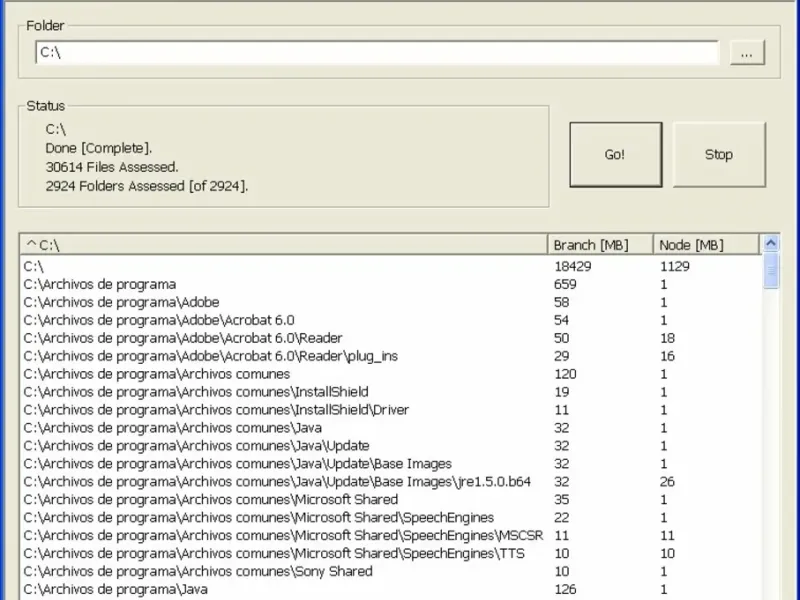Click the status text '2924 Folders Assessed [of 2924].'
The width and height of the screenshot is (800, 600).
tap(146, 186)
